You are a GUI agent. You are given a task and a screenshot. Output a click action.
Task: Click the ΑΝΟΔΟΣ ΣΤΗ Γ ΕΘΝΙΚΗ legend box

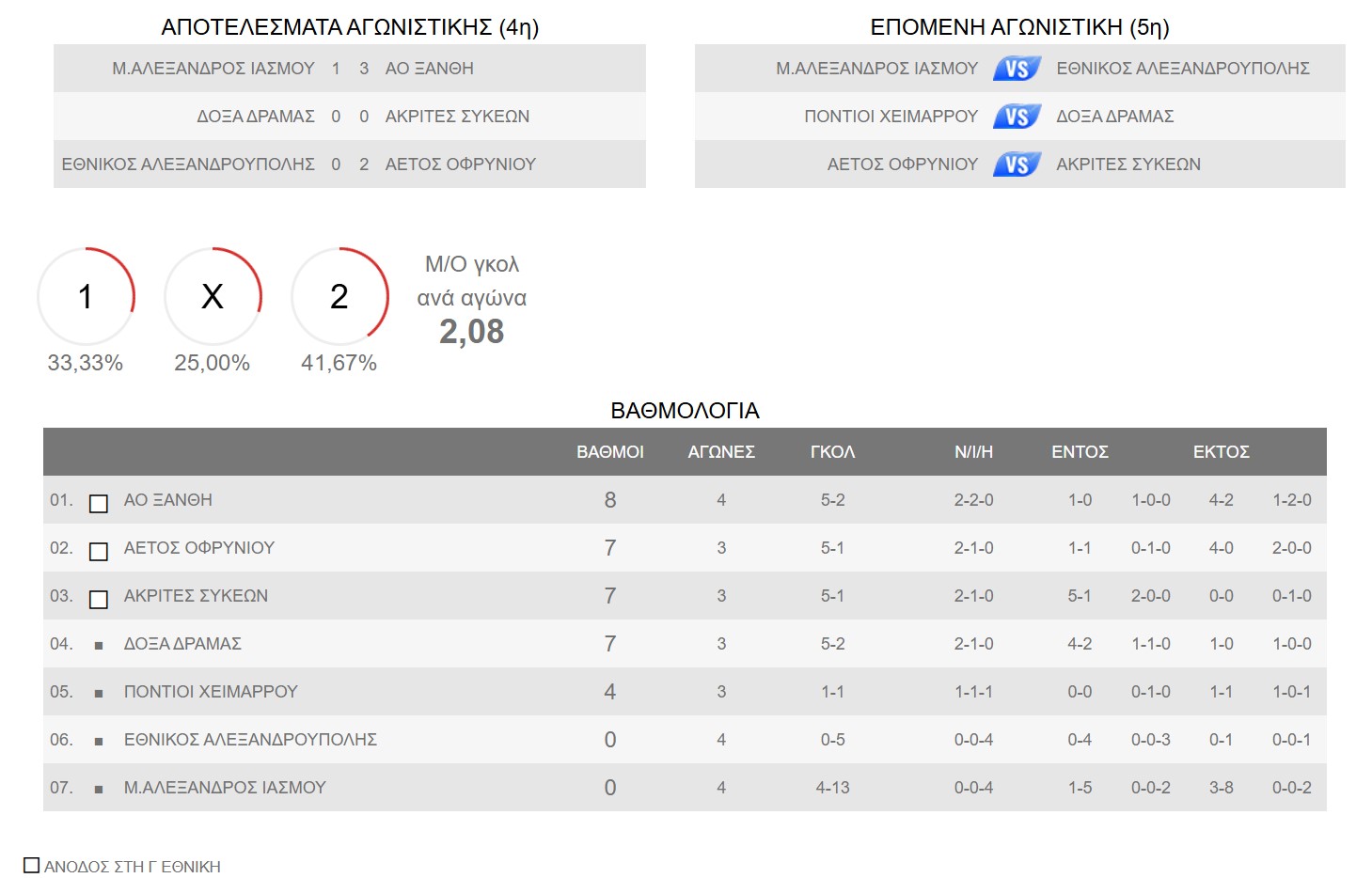32,865
